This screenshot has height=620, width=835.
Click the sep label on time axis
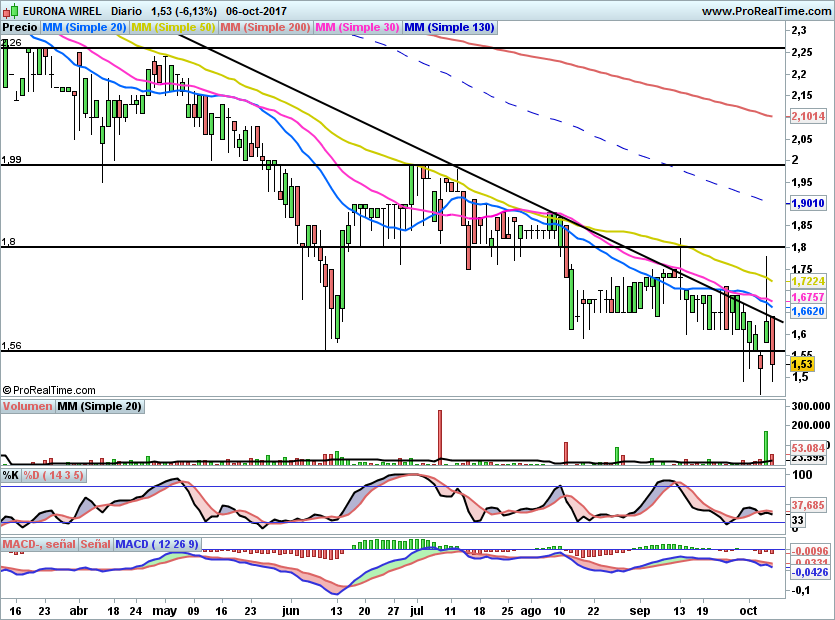640,611
